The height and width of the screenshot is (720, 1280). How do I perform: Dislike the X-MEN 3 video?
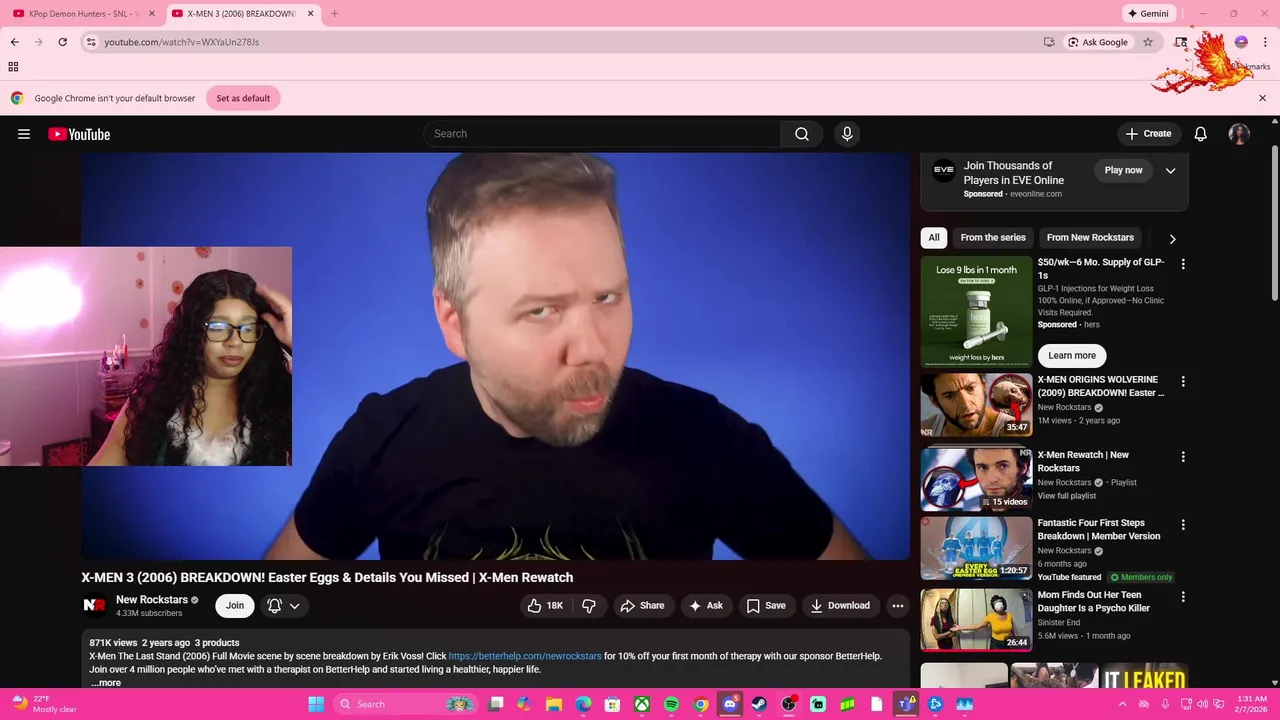tap(589, 605)
